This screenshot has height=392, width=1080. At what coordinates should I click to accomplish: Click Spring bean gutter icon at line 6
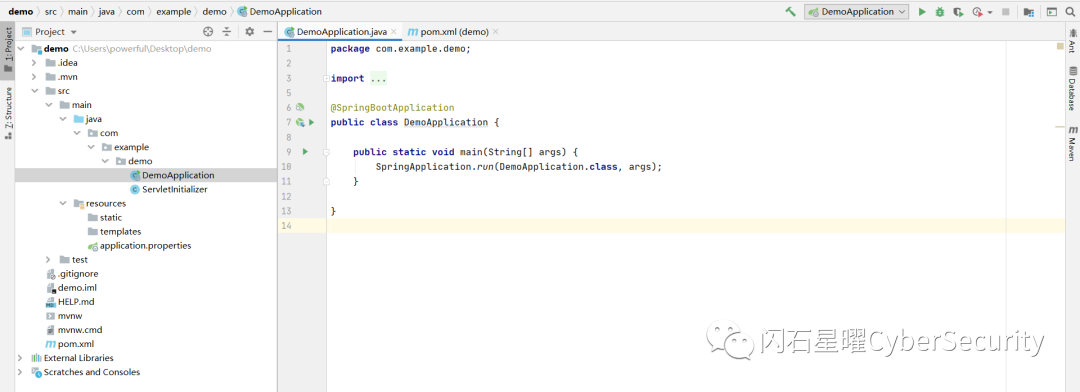coord(300,107)
